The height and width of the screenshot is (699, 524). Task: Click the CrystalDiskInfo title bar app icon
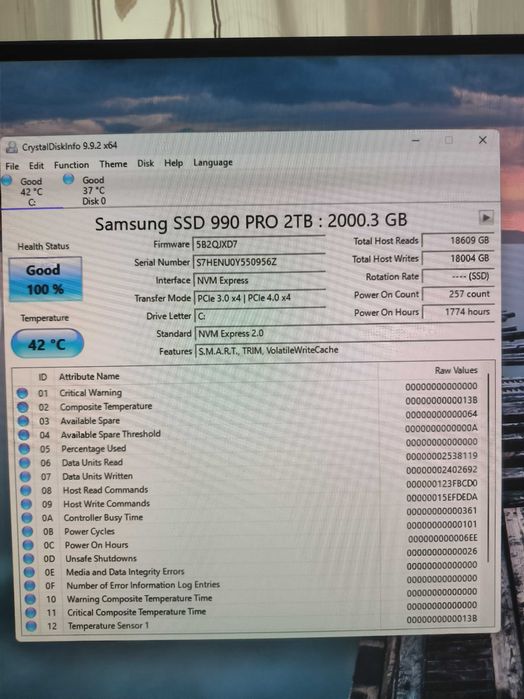pyautogui.click(x=12, y=147)
